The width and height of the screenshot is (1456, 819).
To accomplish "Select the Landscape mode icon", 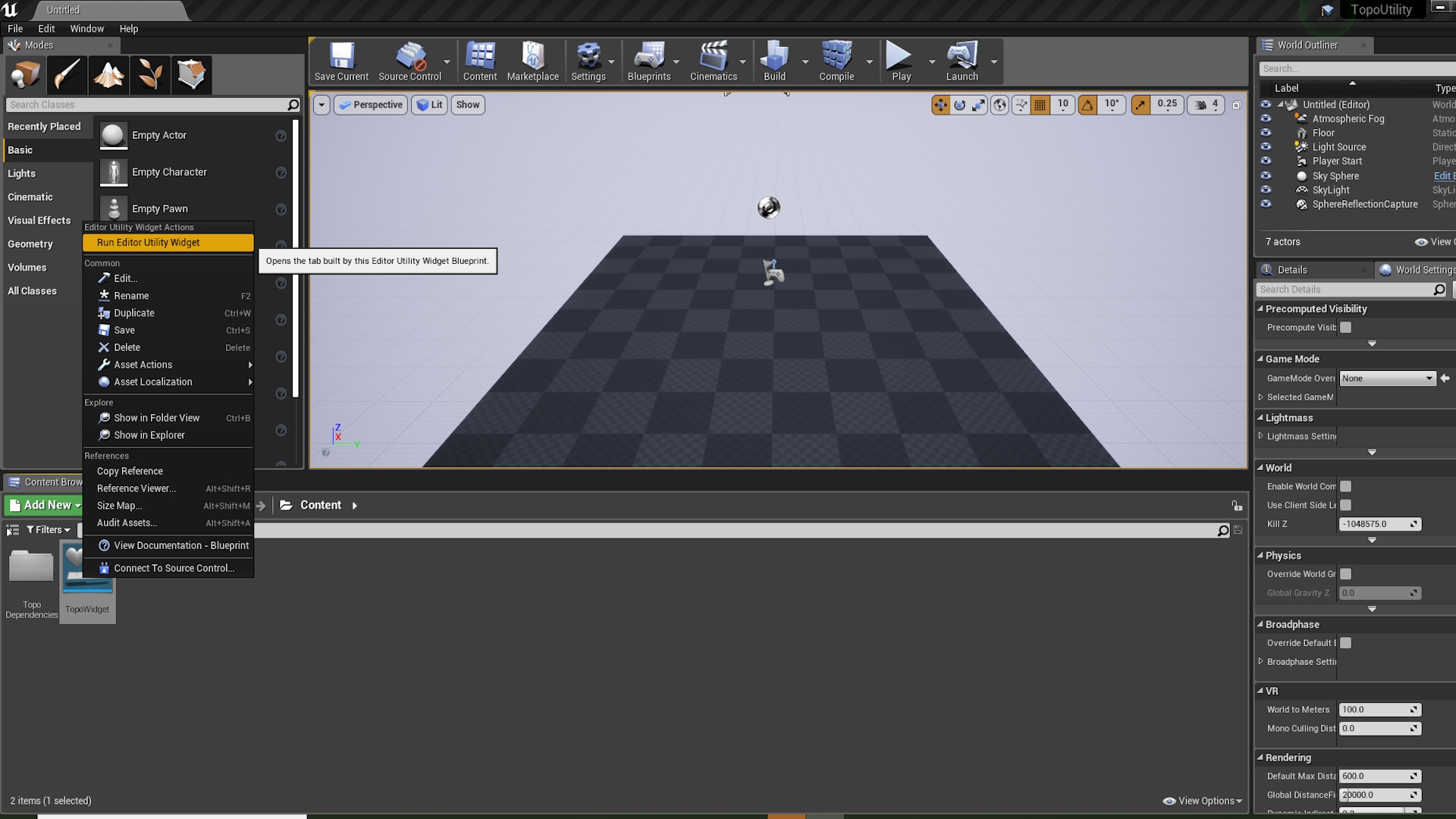I will pyautogui.click(x=108, y=74).
